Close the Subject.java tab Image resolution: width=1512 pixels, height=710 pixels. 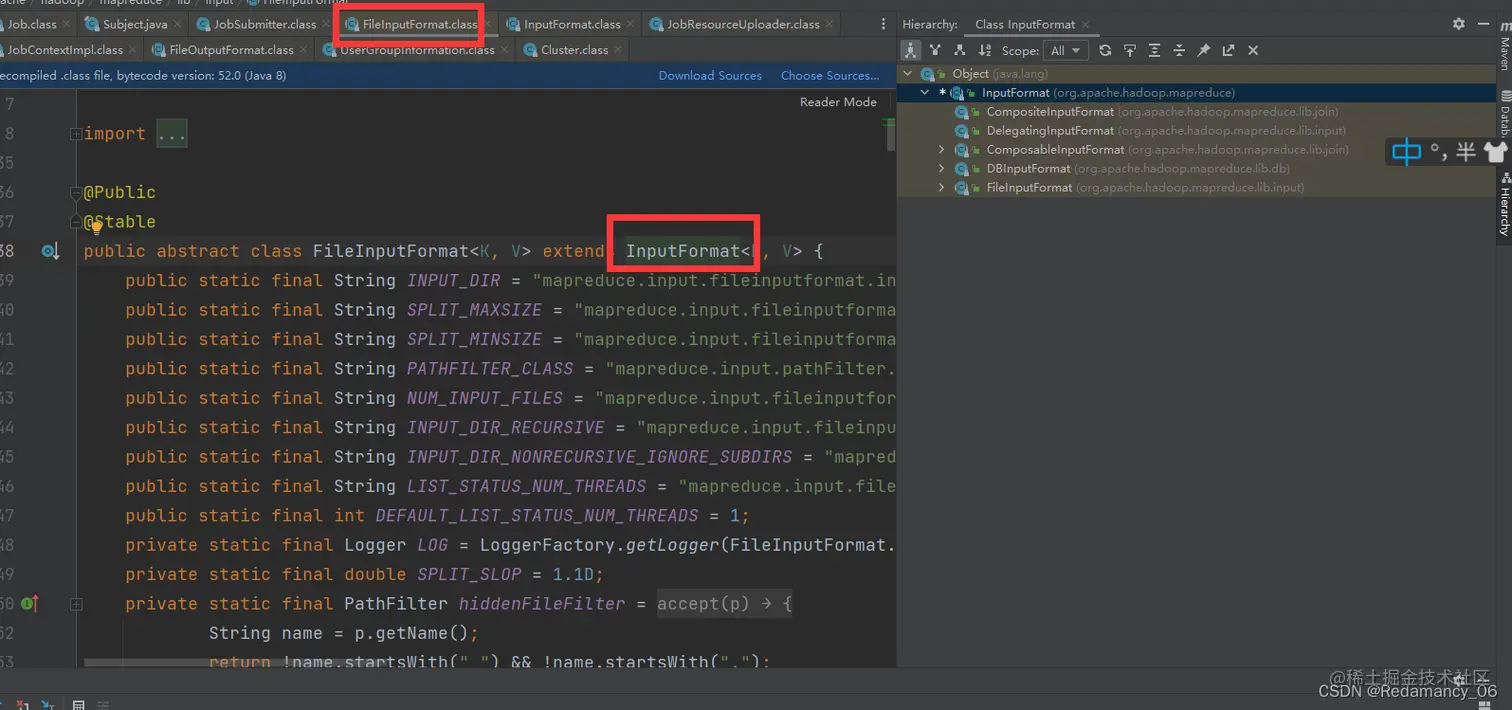point(177,24)
